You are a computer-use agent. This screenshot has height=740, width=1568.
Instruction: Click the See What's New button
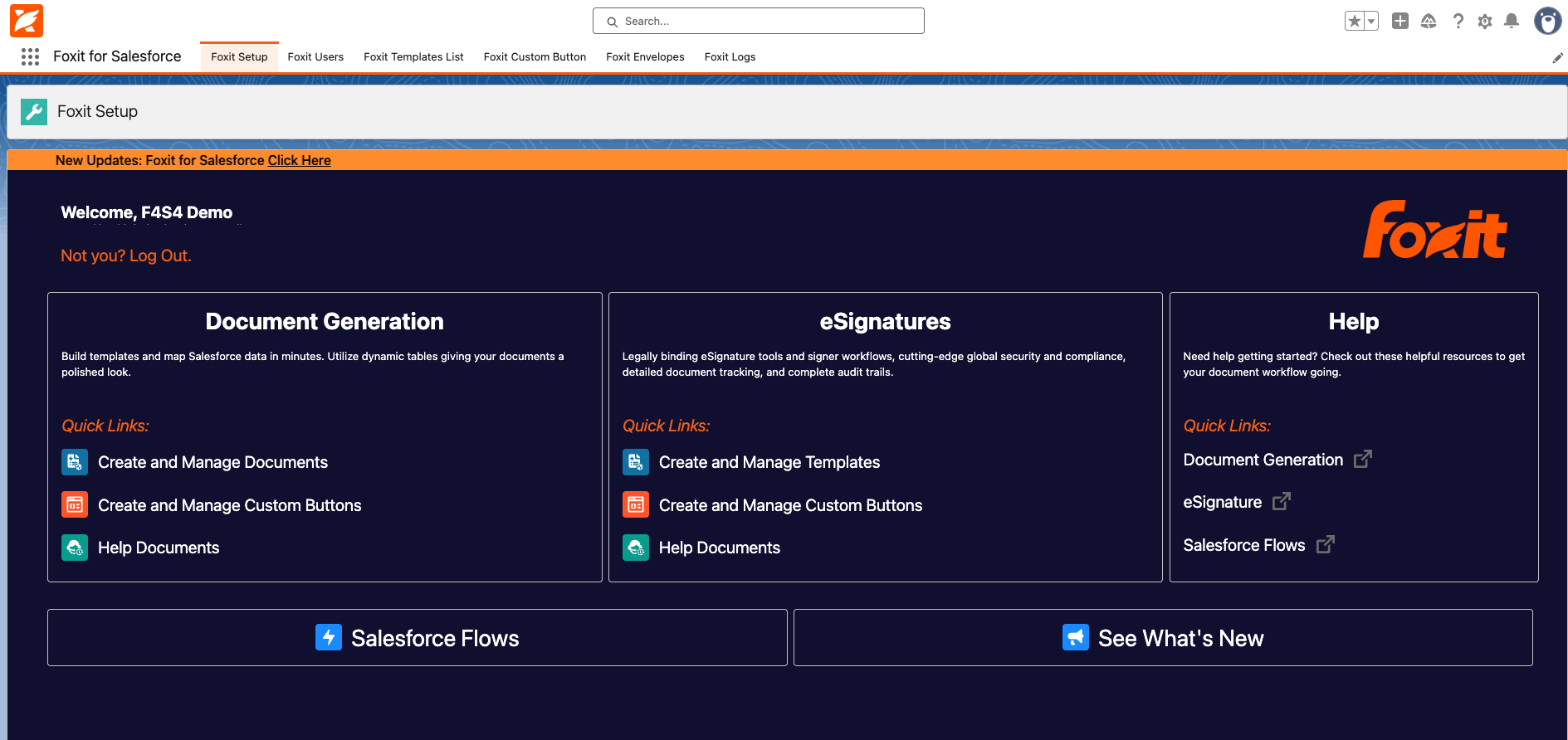pos(1163,638)
